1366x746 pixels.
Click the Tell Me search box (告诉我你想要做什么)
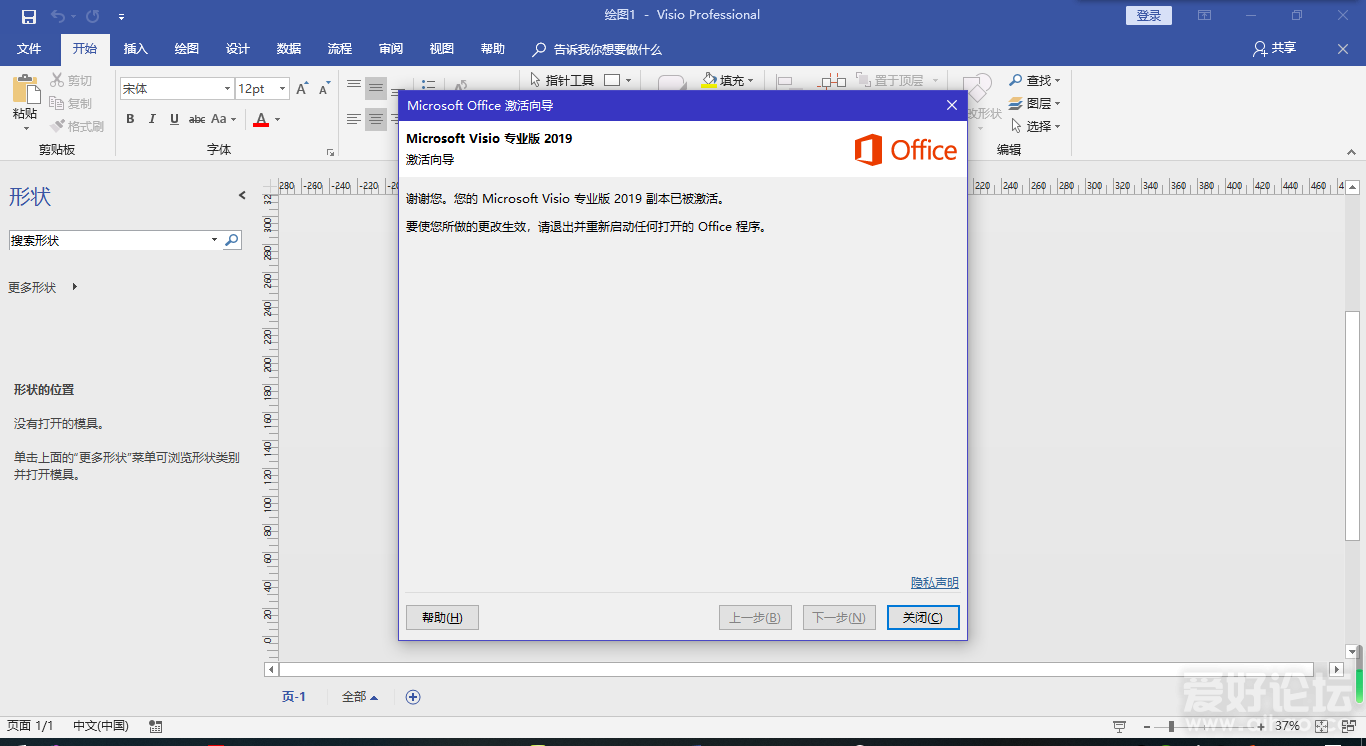tap(597, 49)
